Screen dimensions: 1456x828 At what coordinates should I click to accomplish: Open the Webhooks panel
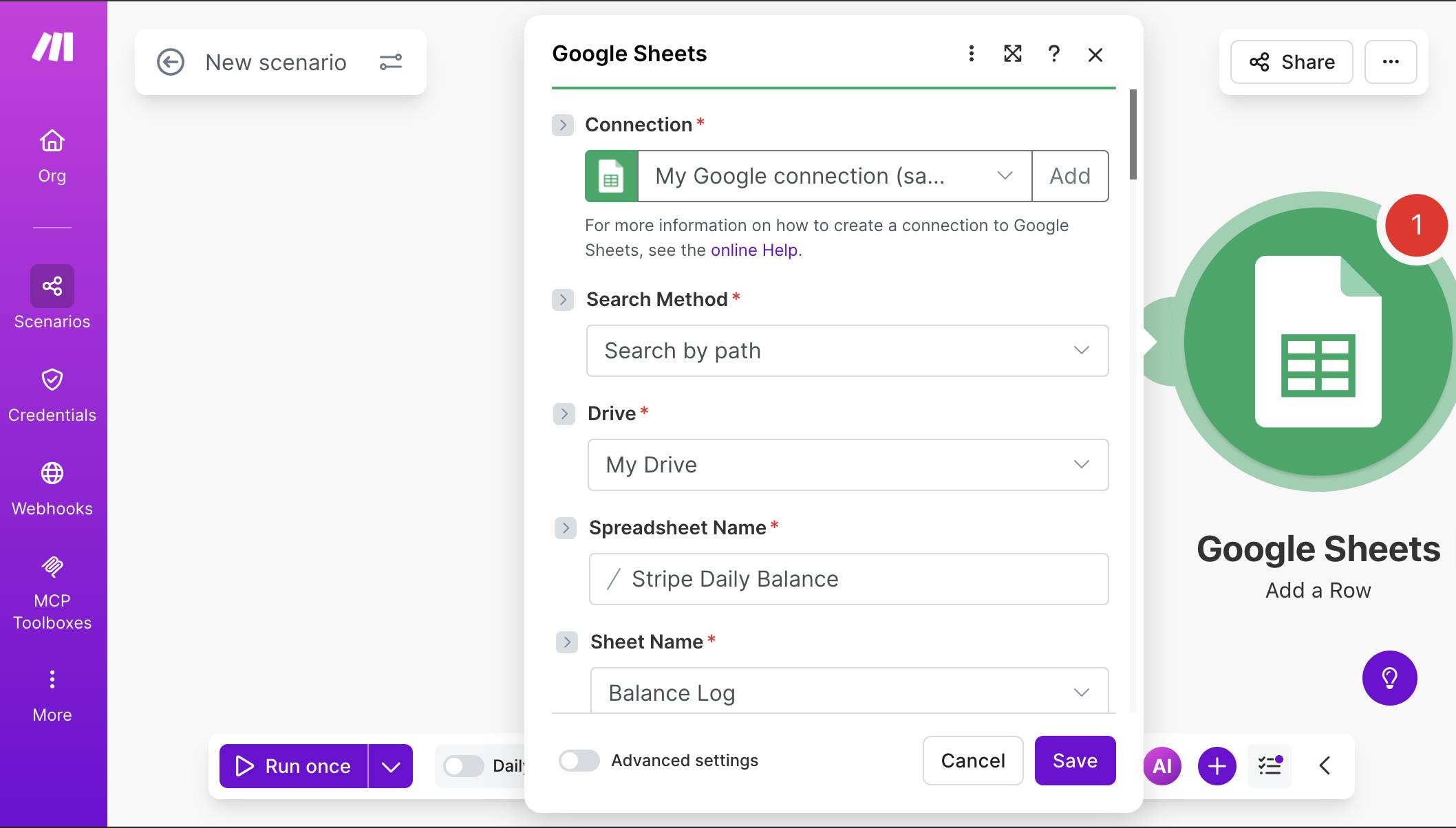coord(52,485)
